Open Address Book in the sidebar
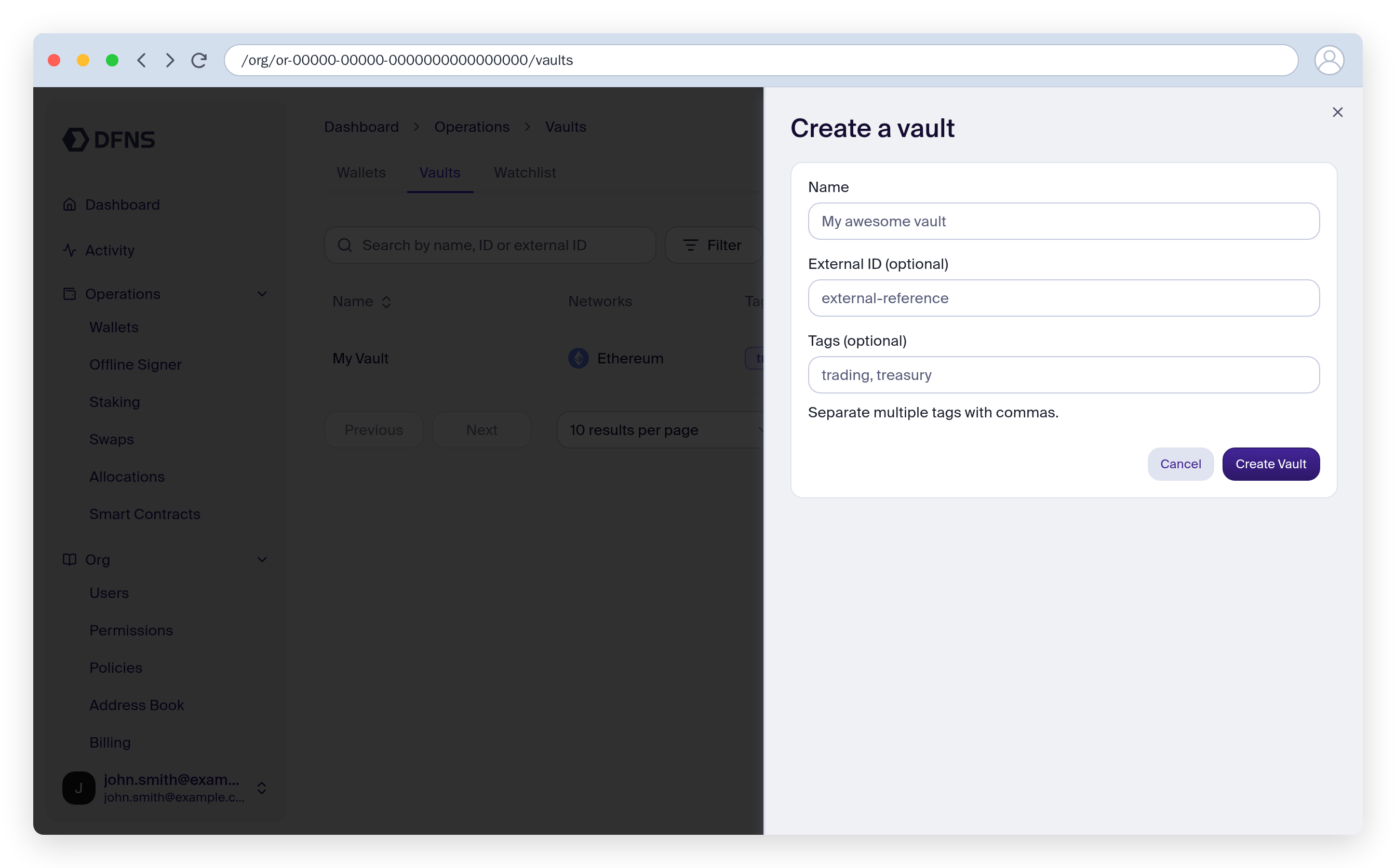The width and height of the screenshot is (1396, 868). tap(137, 705)
